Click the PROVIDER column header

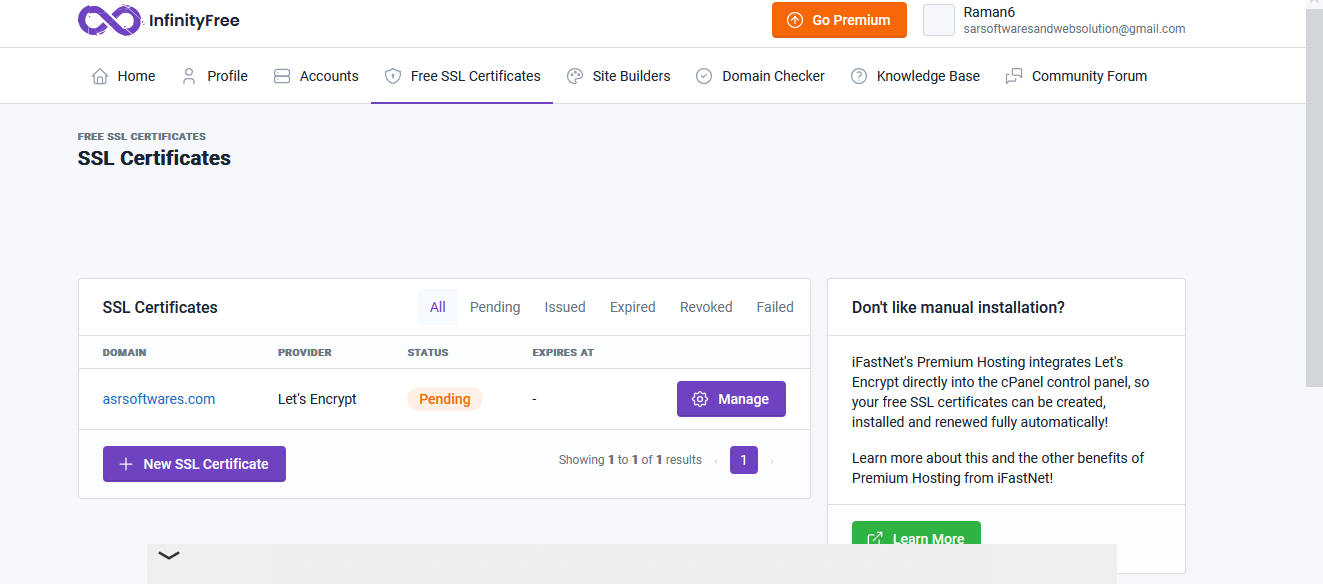pos(305,353)
